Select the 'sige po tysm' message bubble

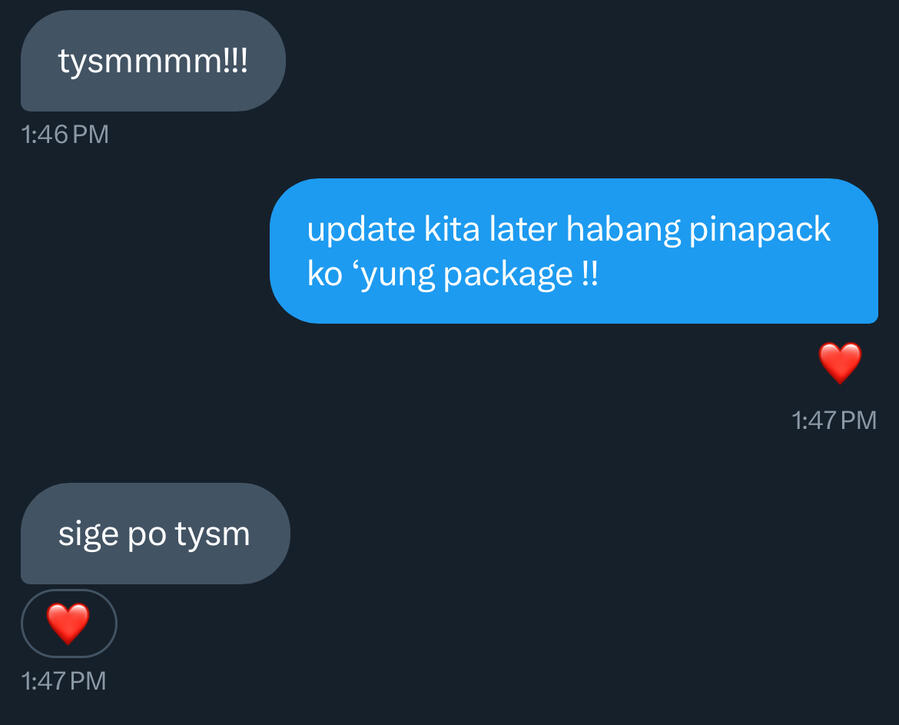tap(155, 534)
